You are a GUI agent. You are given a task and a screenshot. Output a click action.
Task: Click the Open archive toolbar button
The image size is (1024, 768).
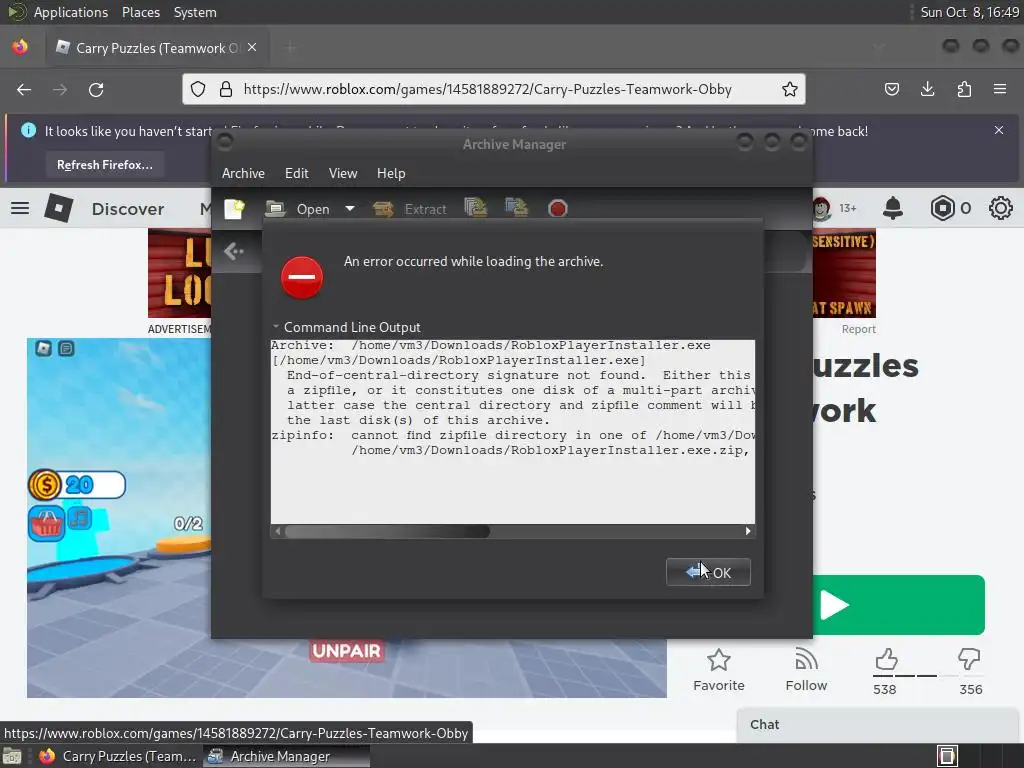298,209
